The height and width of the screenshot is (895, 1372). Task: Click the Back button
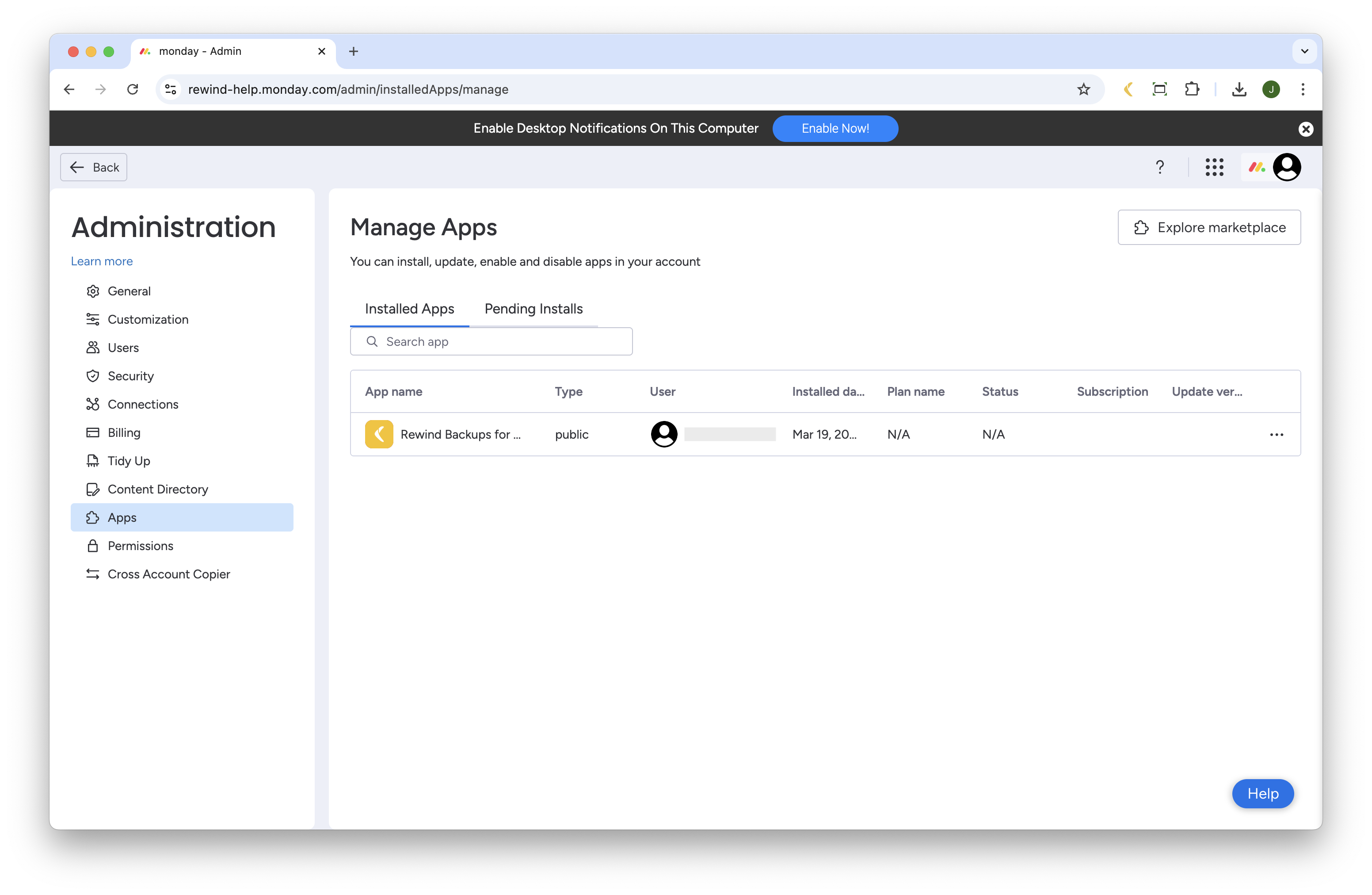coord(94,167)
